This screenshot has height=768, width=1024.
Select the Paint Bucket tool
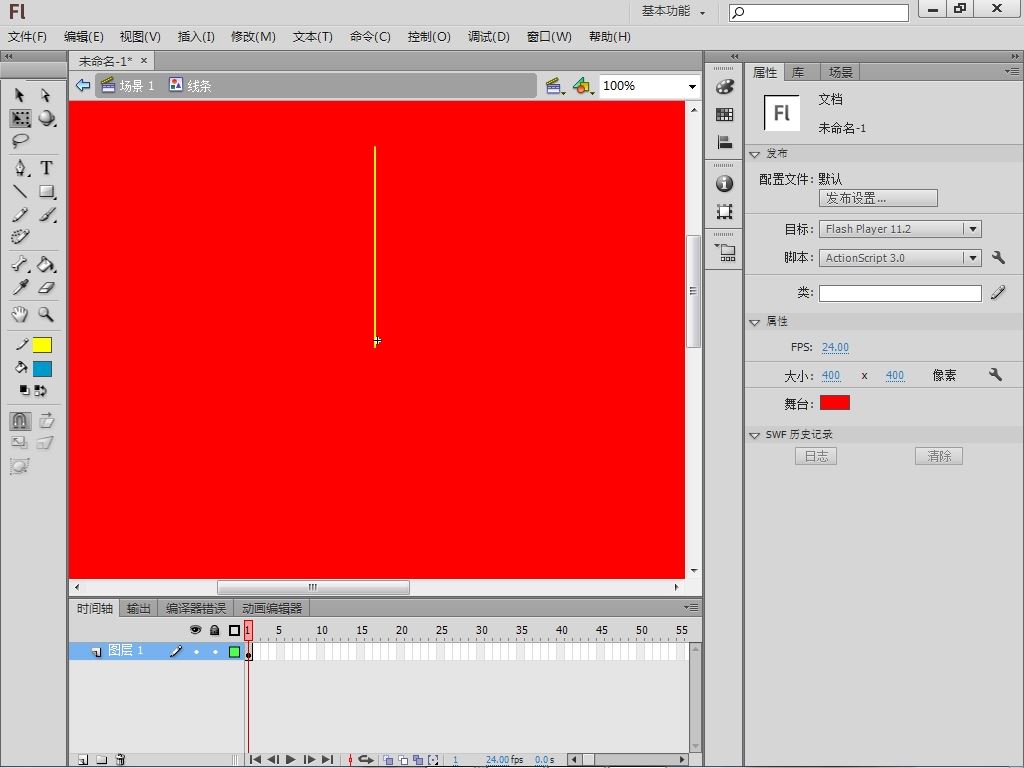(x=46, y=264)
